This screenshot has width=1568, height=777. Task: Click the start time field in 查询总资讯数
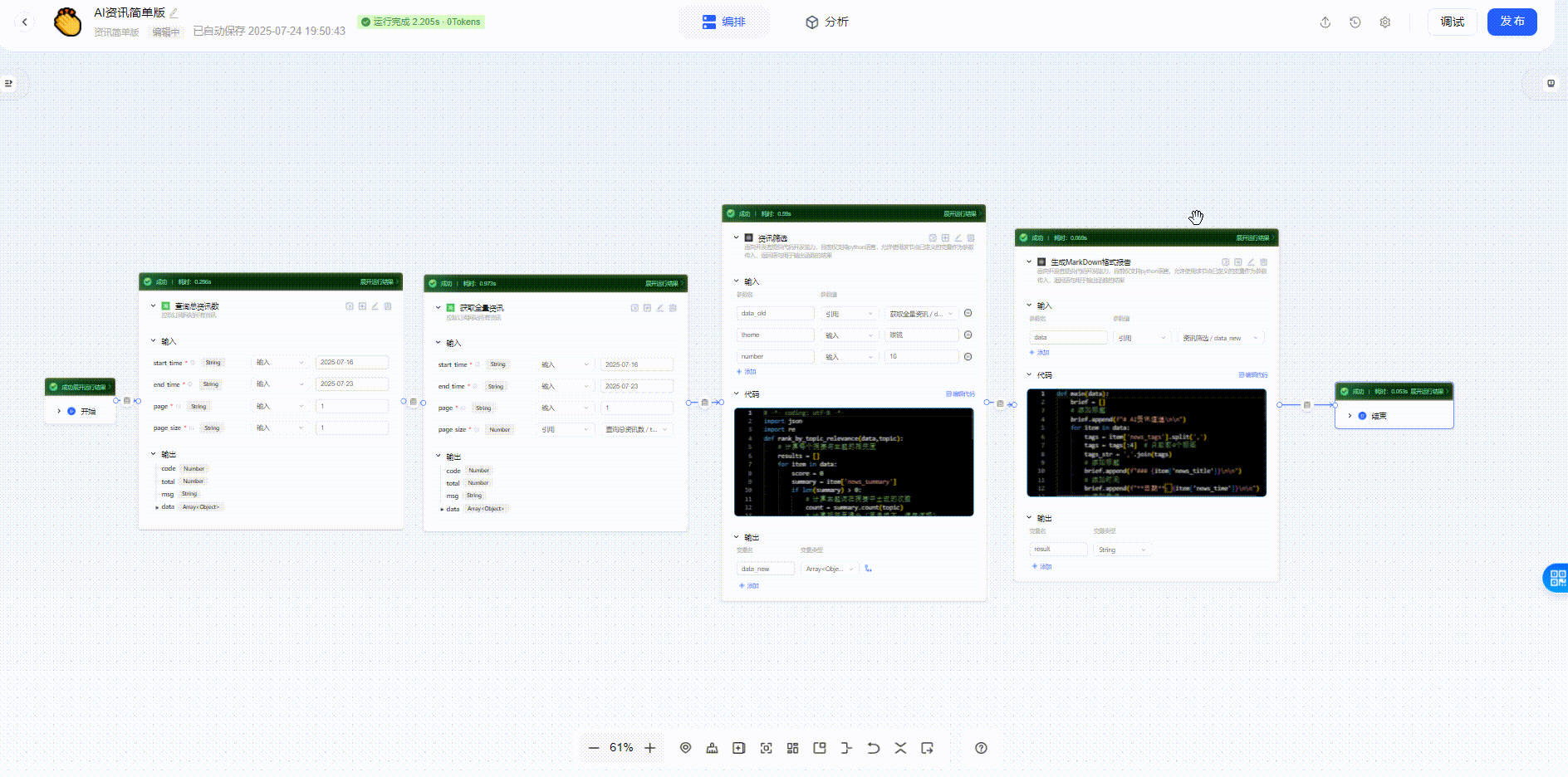pyautogui.click(x=351, y=363)
